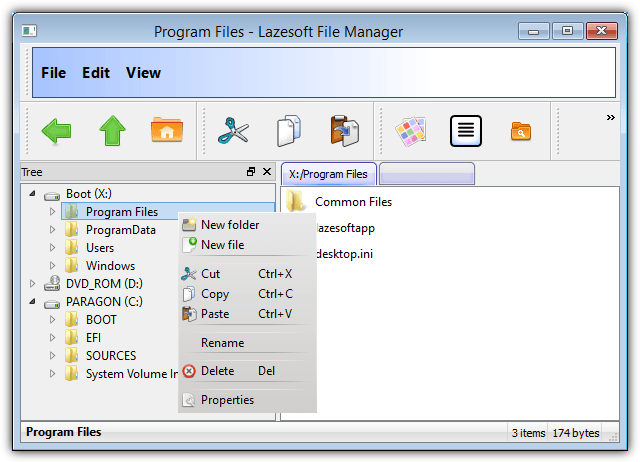
Task: Choose Rename from the context menu
Action: [245, 342]
